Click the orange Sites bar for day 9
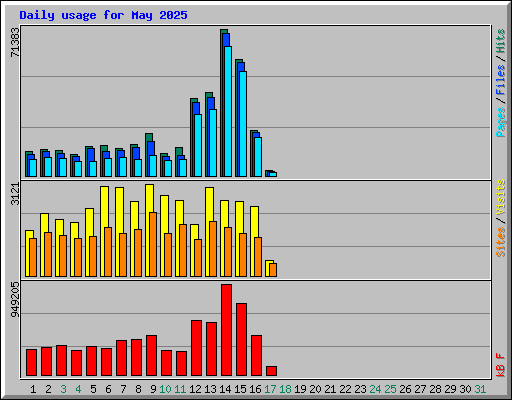Screen dimensions: 512x400 [153, 244]
